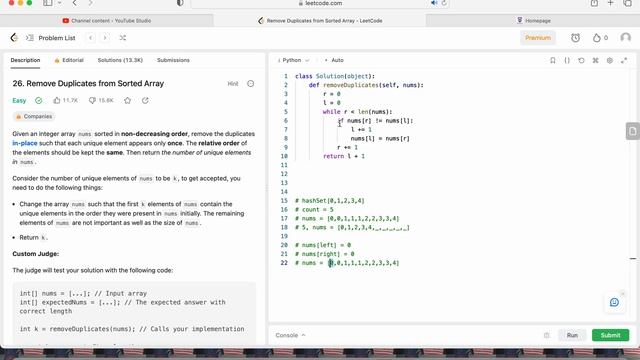Submit the solution

(x=611, y=335)
